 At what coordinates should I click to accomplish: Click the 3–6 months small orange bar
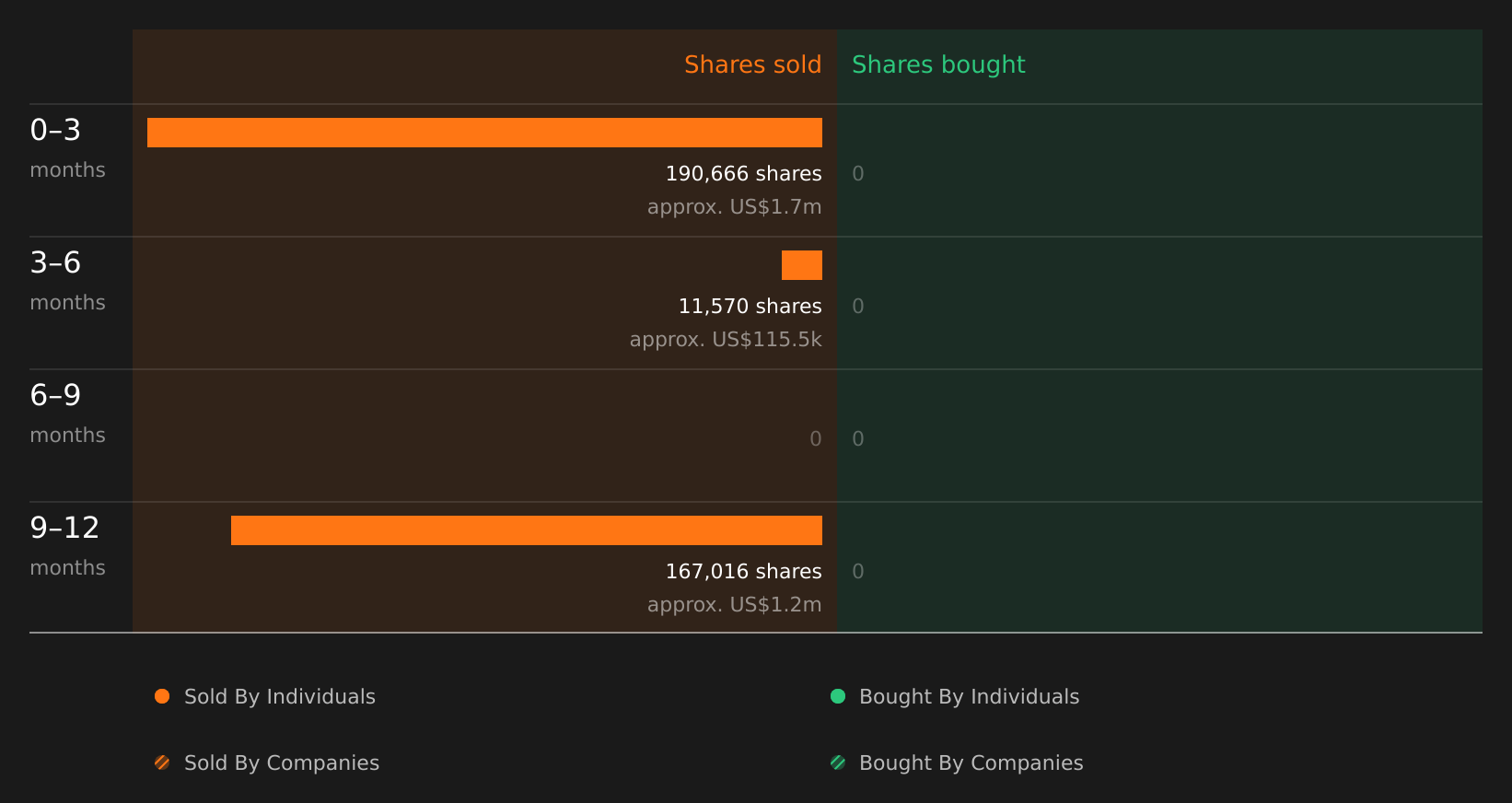802,265
